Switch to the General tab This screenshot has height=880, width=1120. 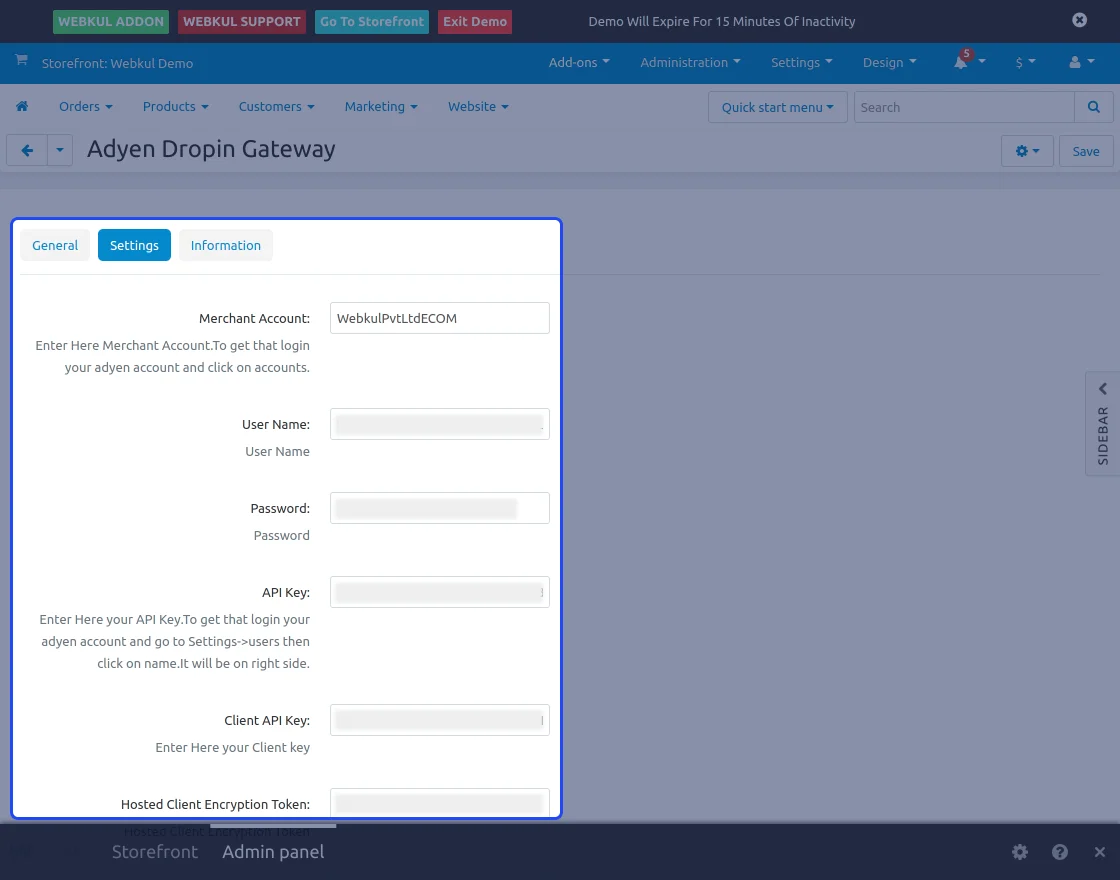pos(55,245)
